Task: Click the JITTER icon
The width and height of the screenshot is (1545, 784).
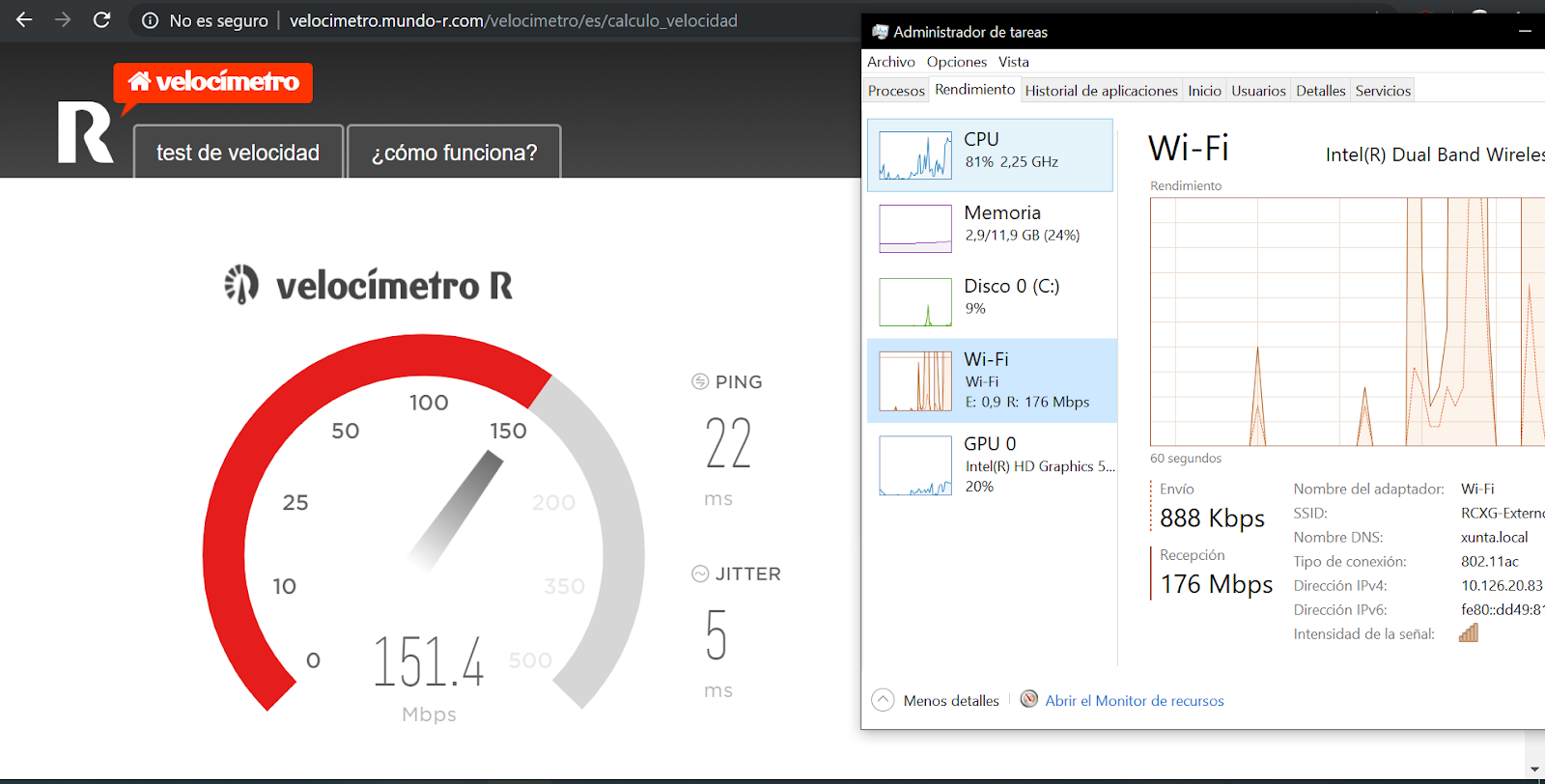Action: click(700, 574)
